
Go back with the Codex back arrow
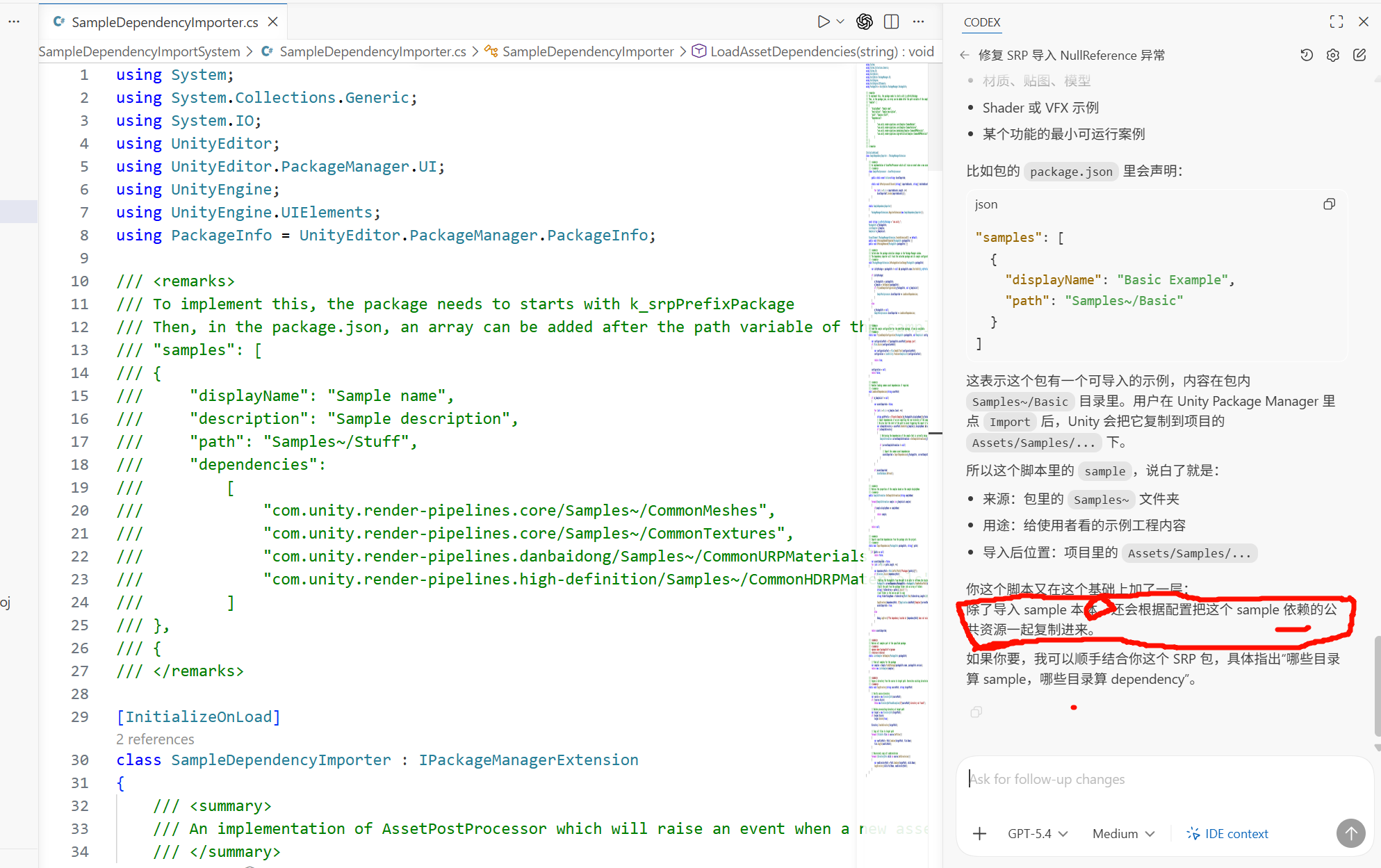(964, 55)
